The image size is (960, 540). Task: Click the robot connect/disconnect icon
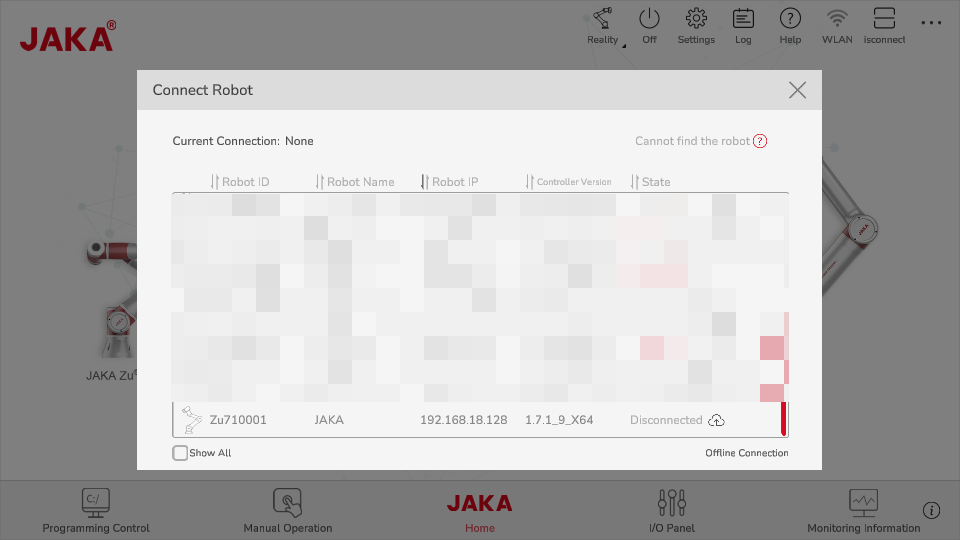[x=884, y=20]
